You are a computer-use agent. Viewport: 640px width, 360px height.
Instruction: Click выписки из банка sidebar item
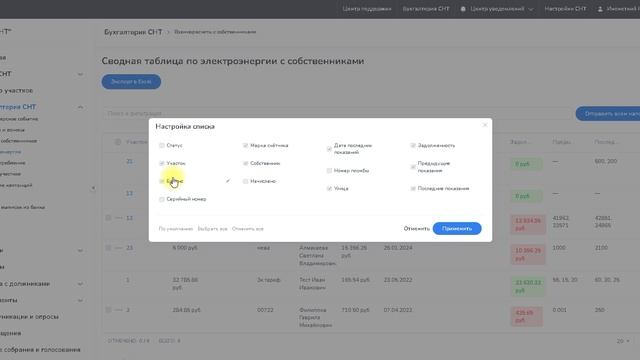(22, 207)
